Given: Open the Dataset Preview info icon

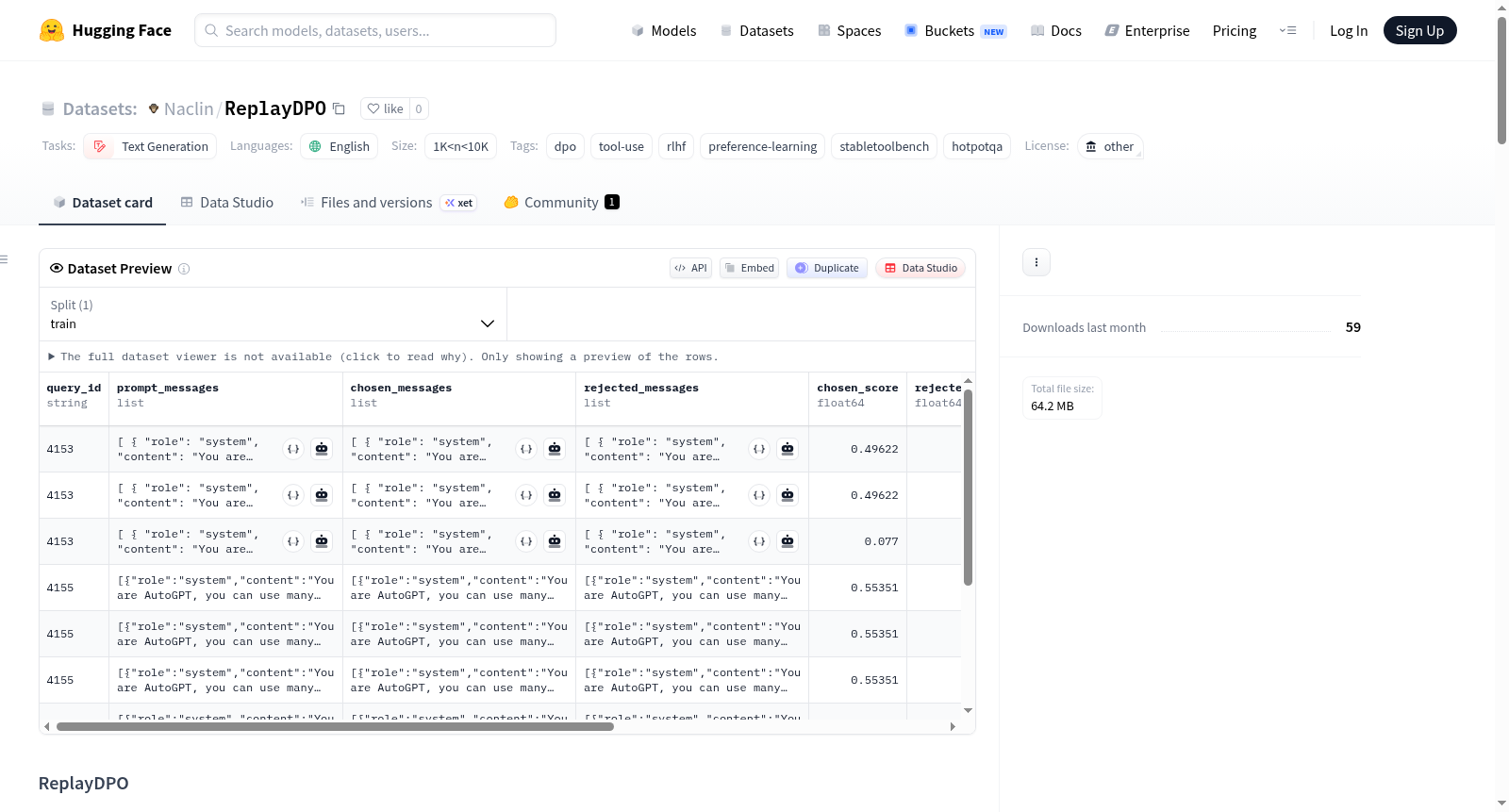Looking at the screenshot, I should 184,269.
